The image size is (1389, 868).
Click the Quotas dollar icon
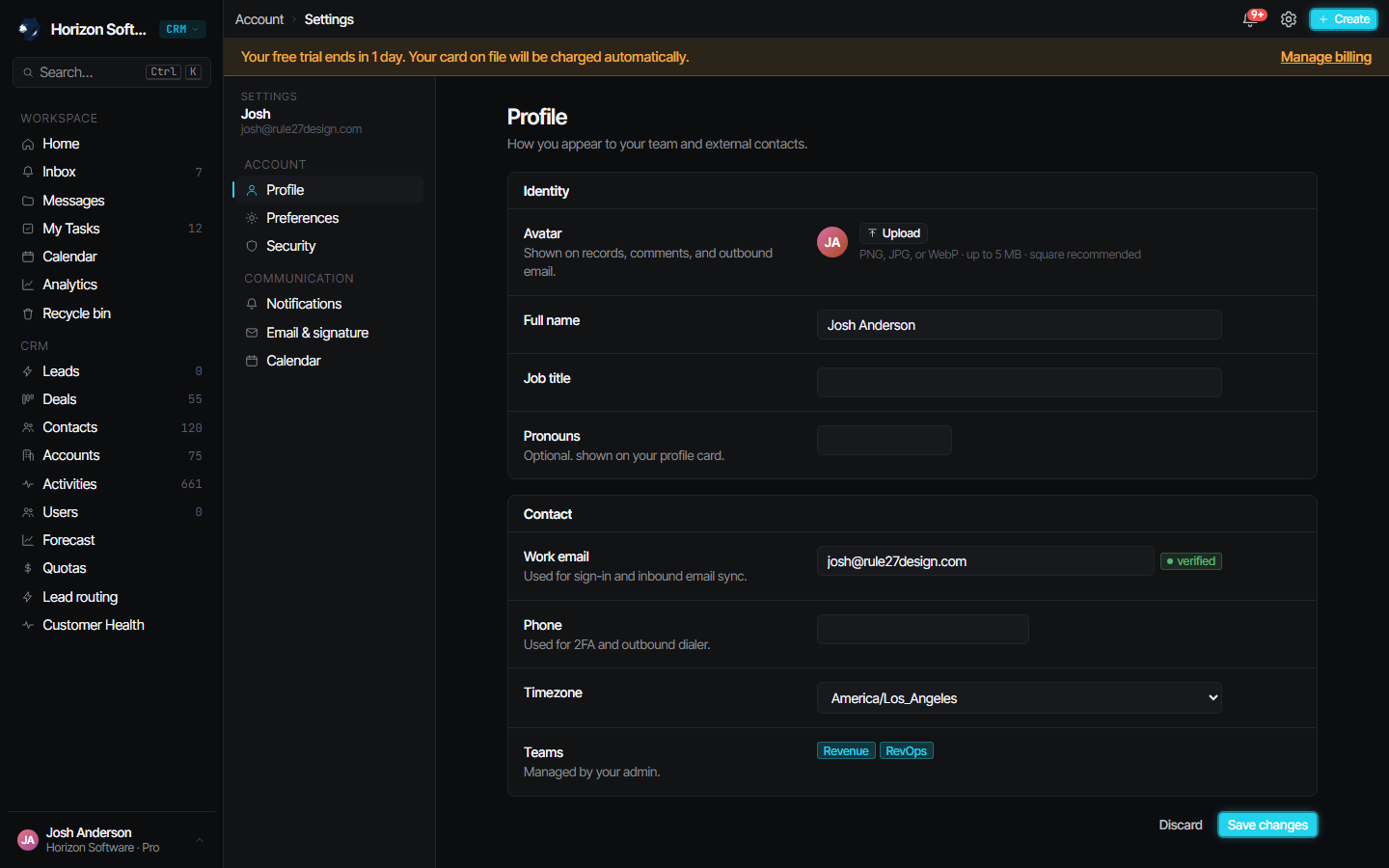pos(28,568)
